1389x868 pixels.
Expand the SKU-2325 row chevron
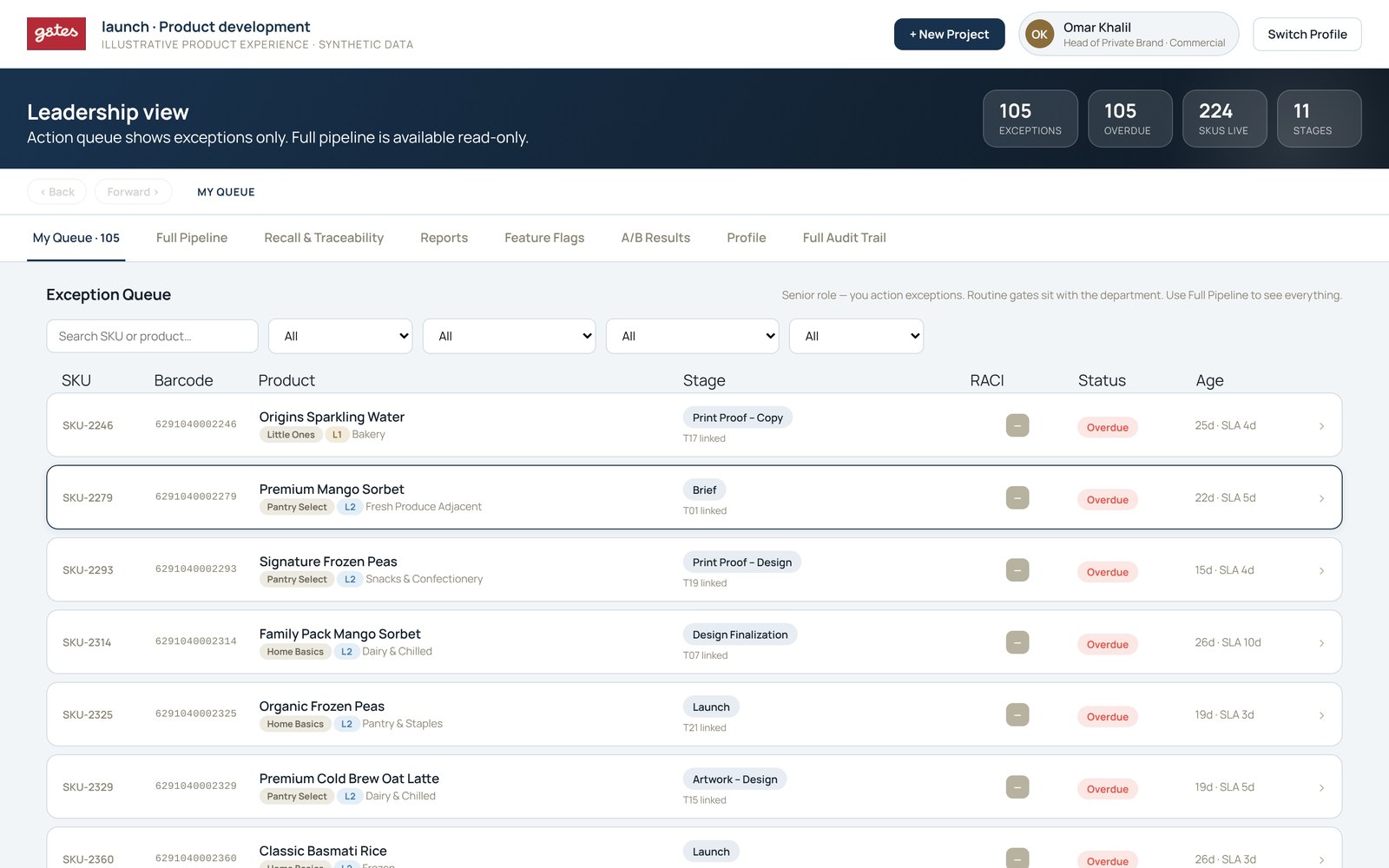[x=1321, y=715]
